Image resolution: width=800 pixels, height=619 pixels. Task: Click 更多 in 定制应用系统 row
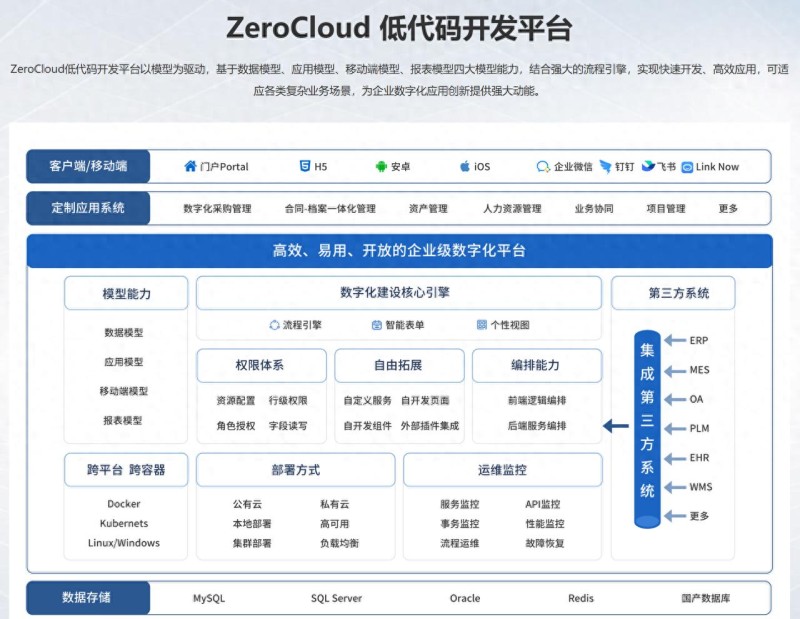tap(728, 209)
